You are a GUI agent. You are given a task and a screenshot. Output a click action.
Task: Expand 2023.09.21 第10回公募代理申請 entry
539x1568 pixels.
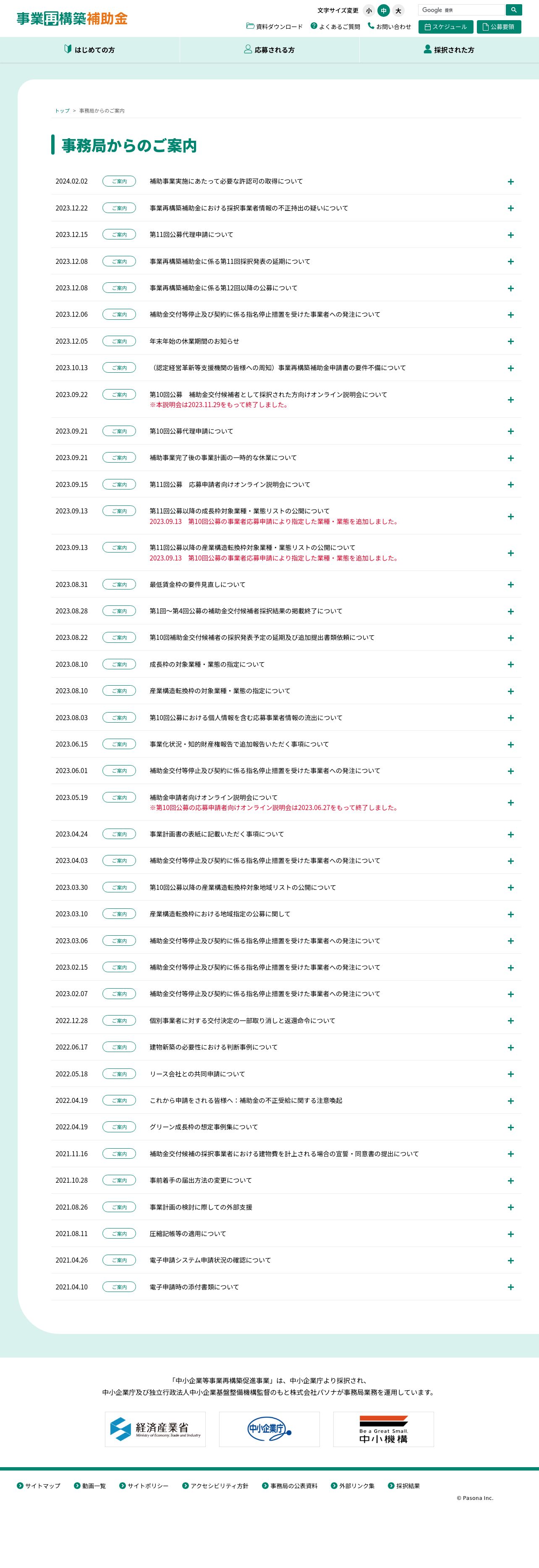point(510,431)
